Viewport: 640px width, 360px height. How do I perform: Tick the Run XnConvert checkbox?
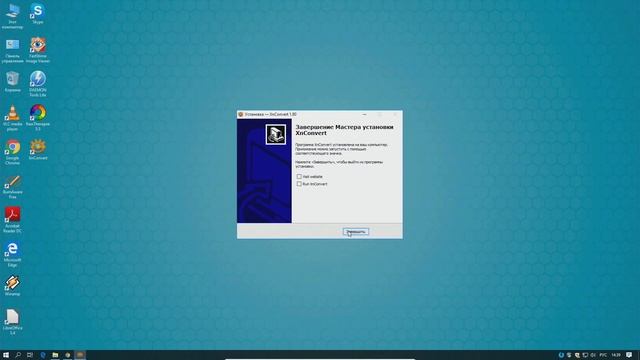click(x=299, y=184)
